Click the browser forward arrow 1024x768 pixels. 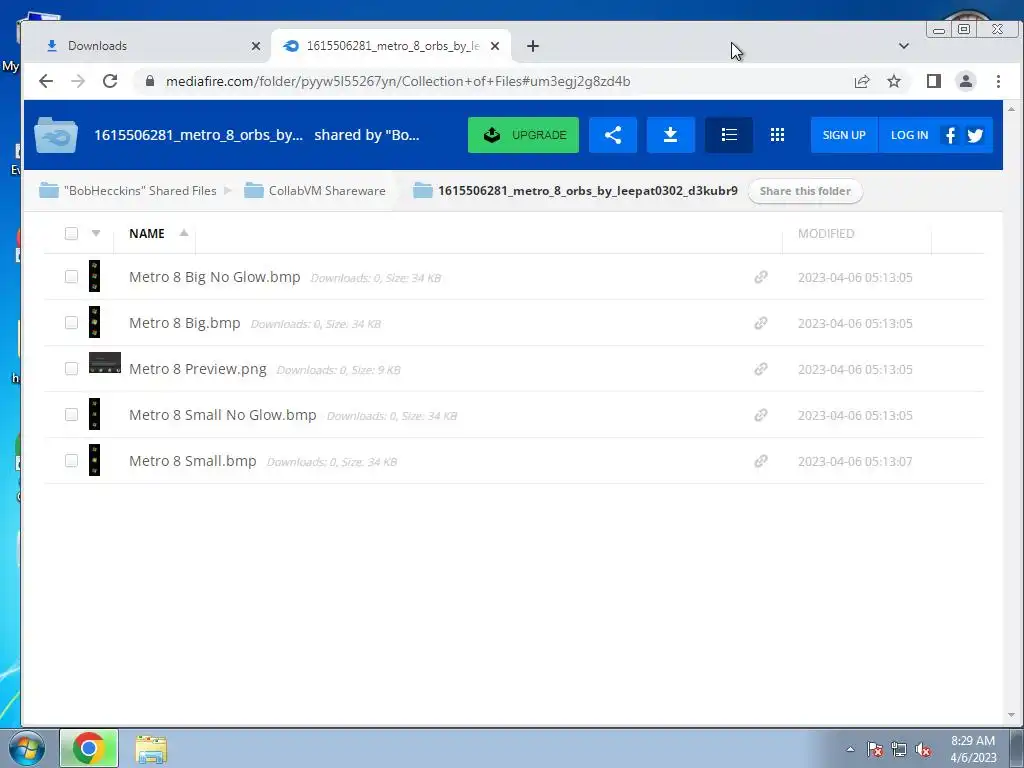click(78, 81)
